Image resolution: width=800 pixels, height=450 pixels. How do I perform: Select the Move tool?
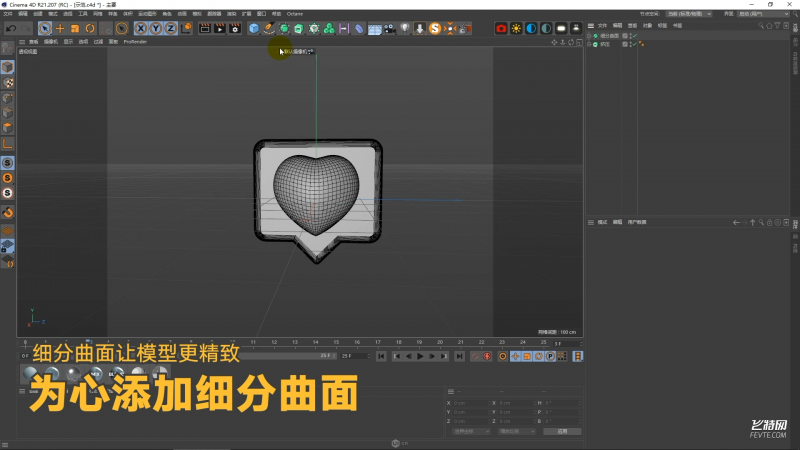[x=60, y=28]
